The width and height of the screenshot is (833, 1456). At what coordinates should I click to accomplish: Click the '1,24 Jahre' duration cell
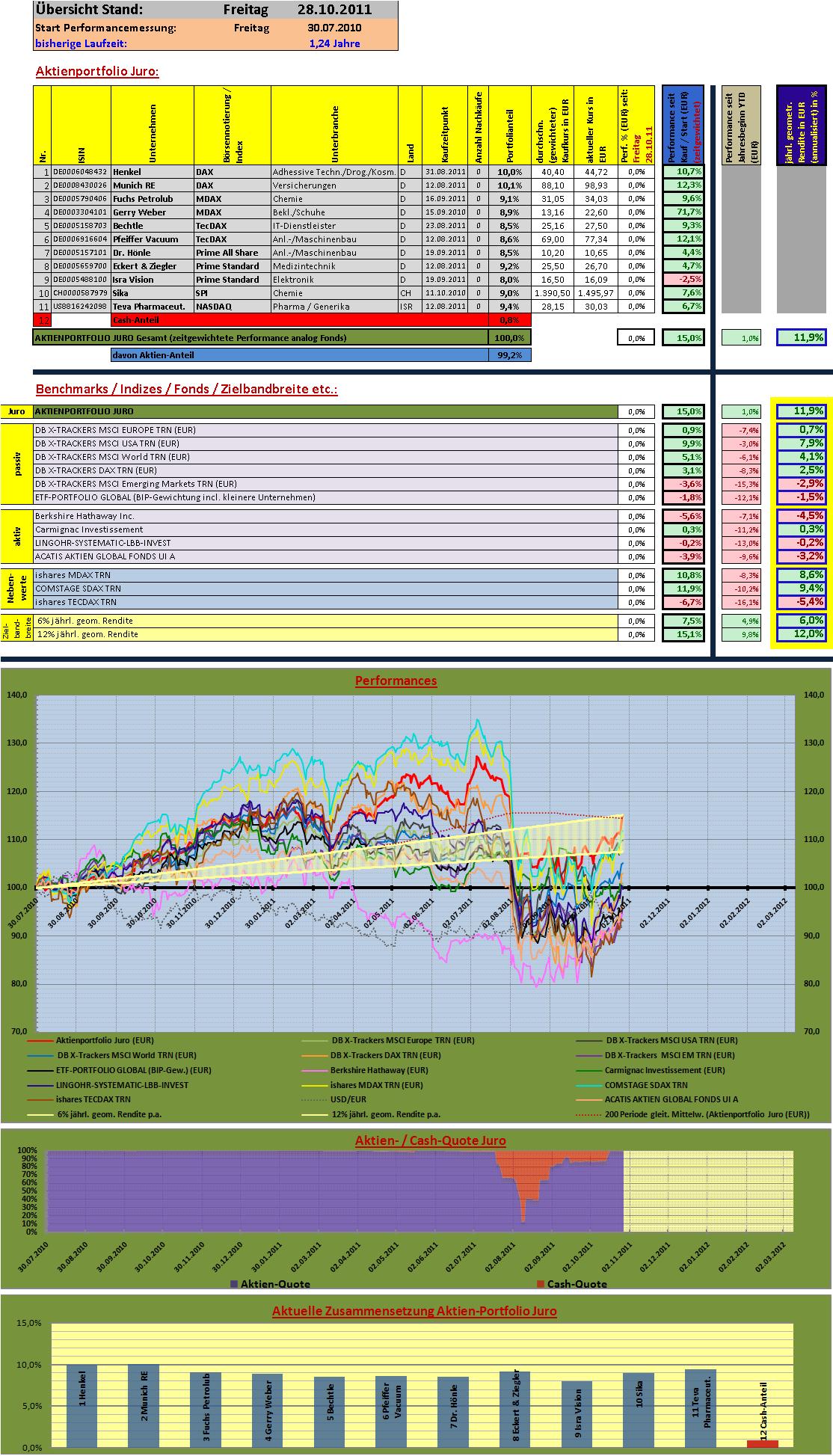tap(333, 43)
